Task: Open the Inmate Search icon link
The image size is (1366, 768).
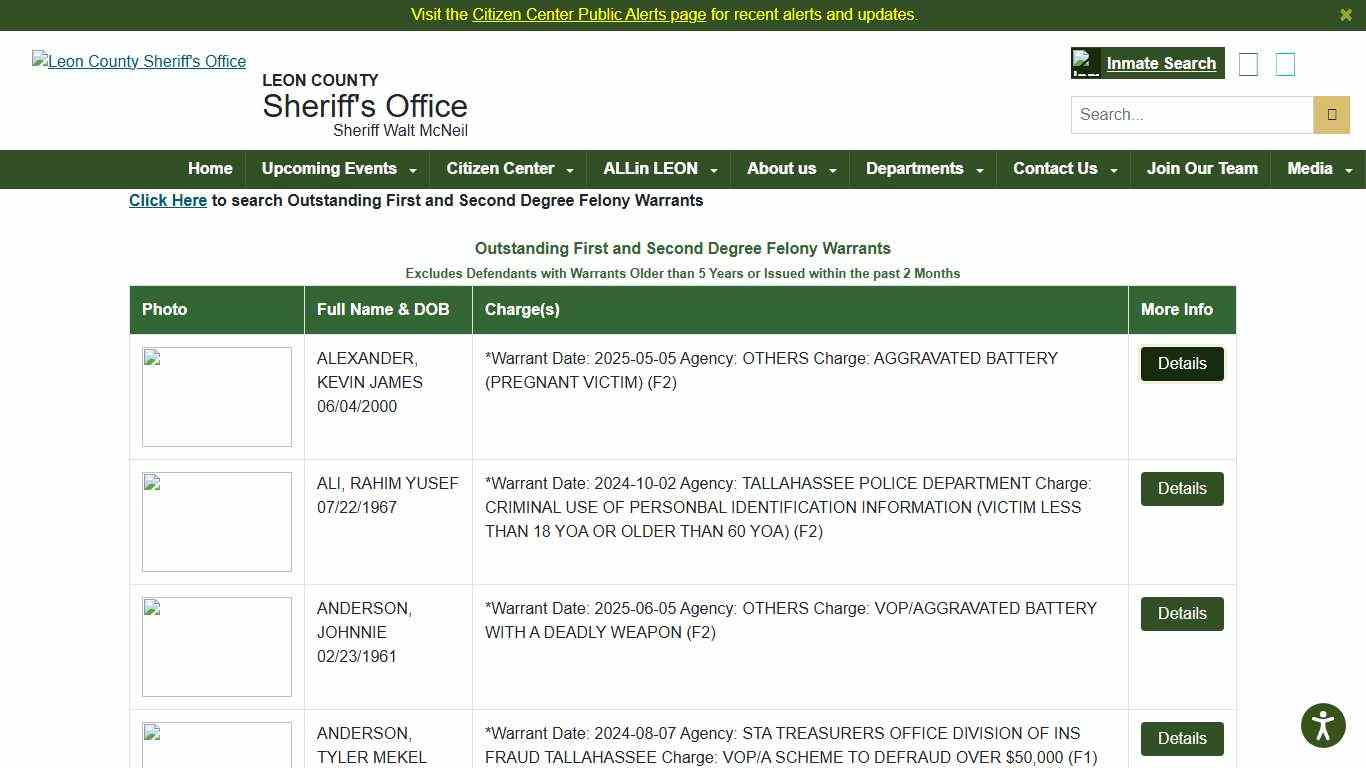Action: click(x=1146, y=62)
